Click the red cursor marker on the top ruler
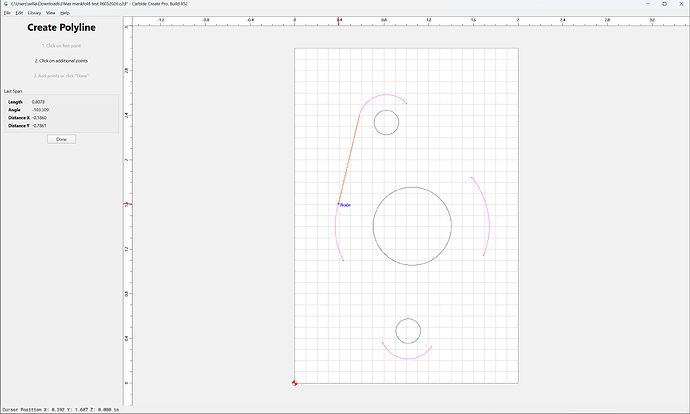Image resolution: width=690 pixels, height=414 pixels. (x=338, y=21)
